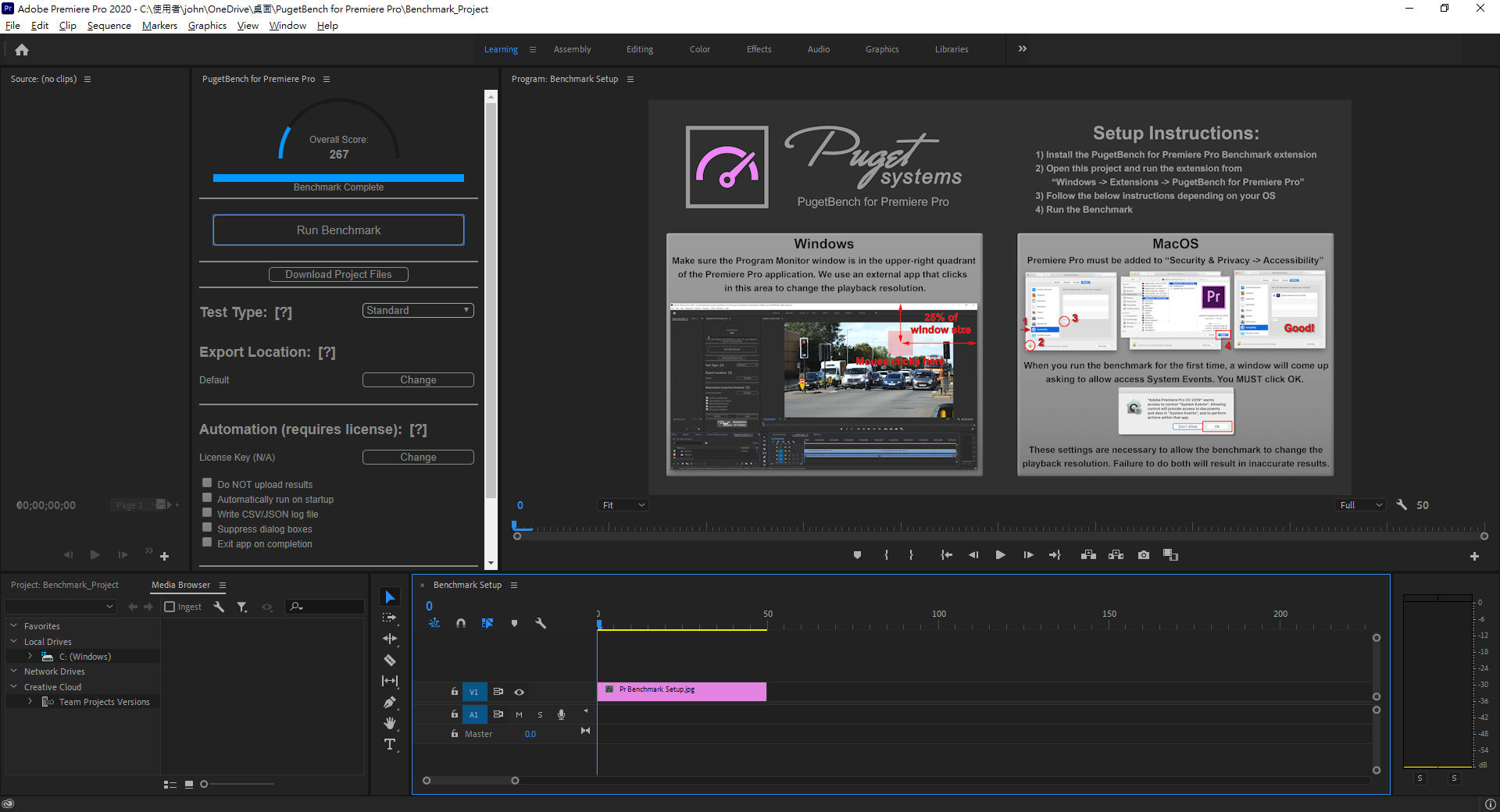
Task: Open the Markers menu
Action: pyautogui.click(x=159, y=26)
